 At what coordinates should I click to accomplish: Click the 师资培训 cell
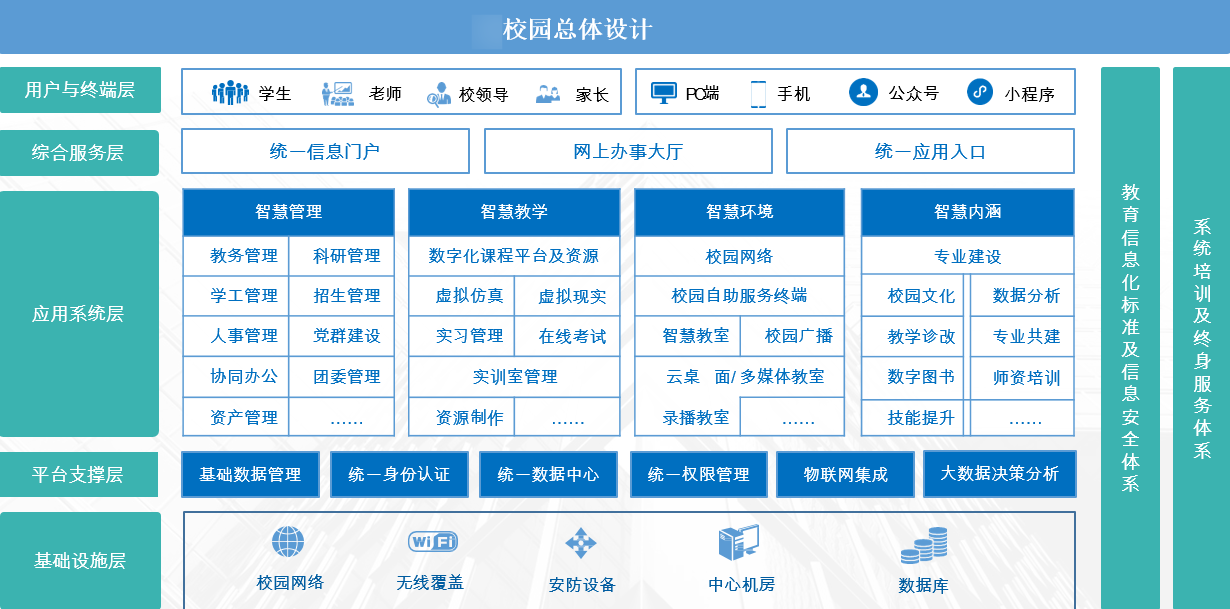click(1022, 377)
